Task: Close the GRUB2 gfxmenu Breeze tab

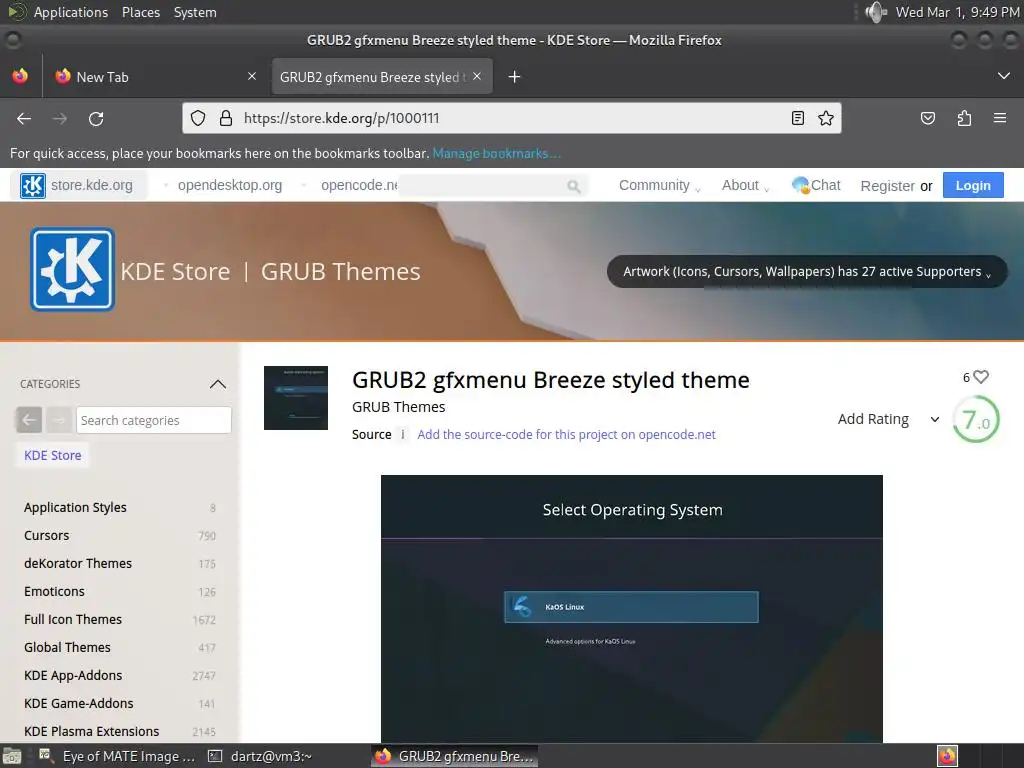Action: coord(477,76)
